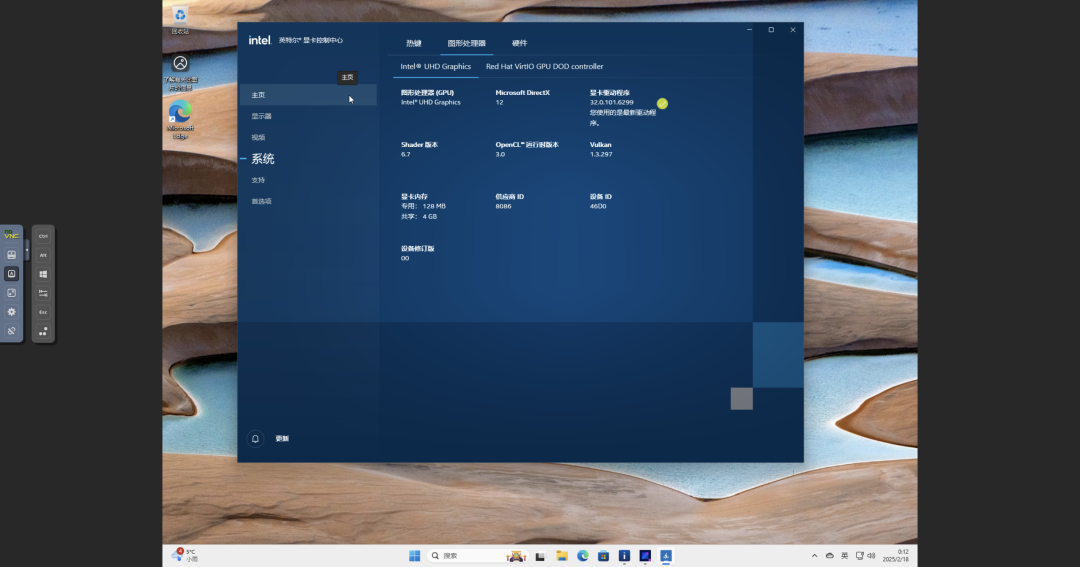Expand the system tray hidden icons chevron
This screenshot has height=567, width=1080.
pyautogui.click(x=814, y=556)
